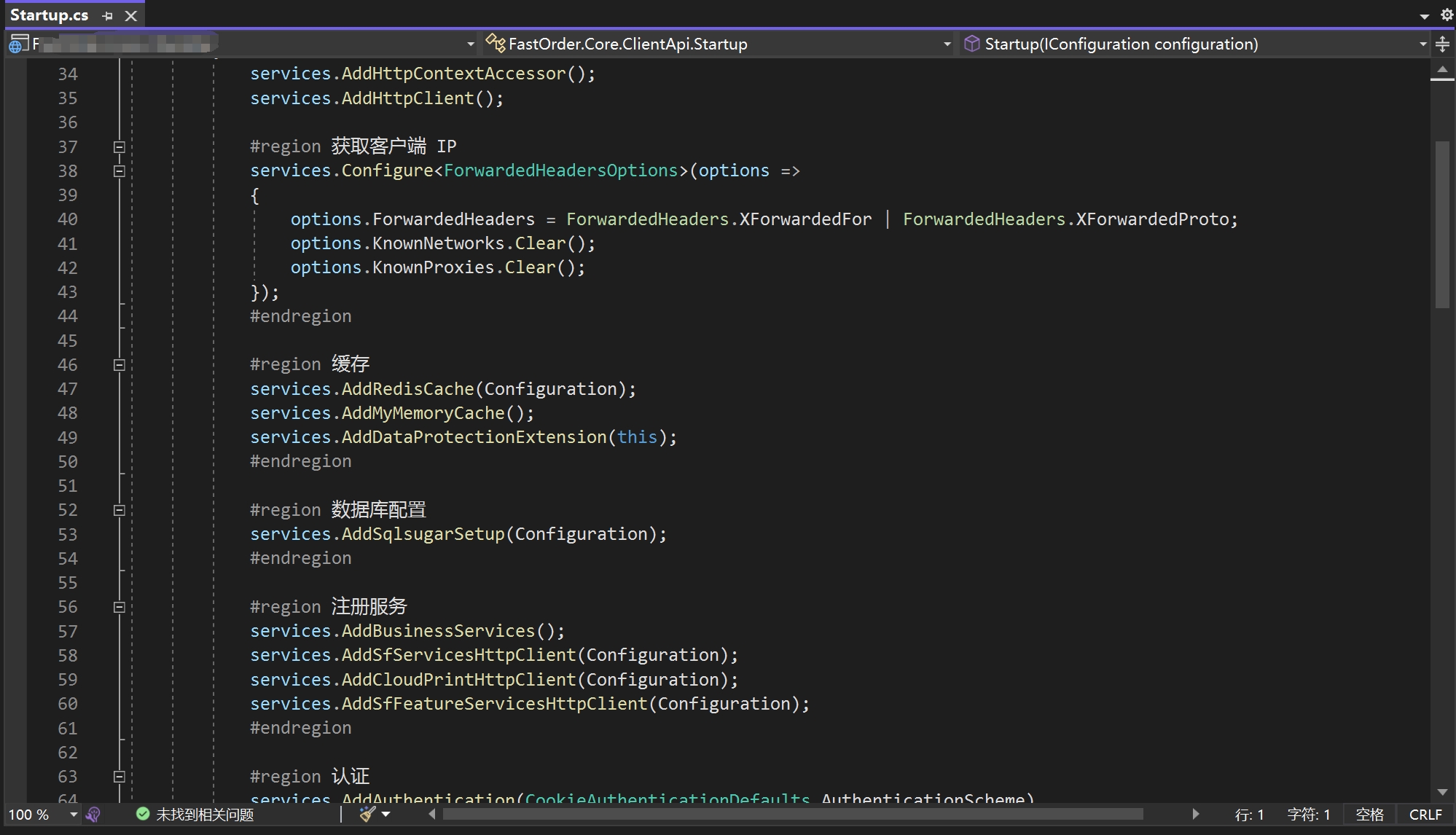
Task: Click line number 47
Action: pyautogui.click(x=68, y=389)
